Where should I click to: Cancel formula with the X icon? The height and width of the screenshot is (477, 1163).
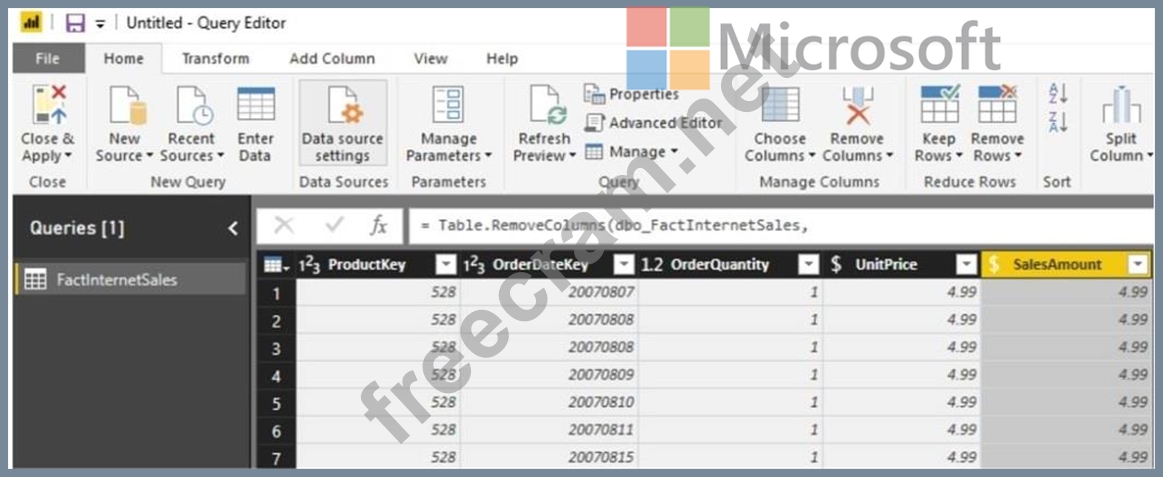pyautogui.click(x=283, y=226)
